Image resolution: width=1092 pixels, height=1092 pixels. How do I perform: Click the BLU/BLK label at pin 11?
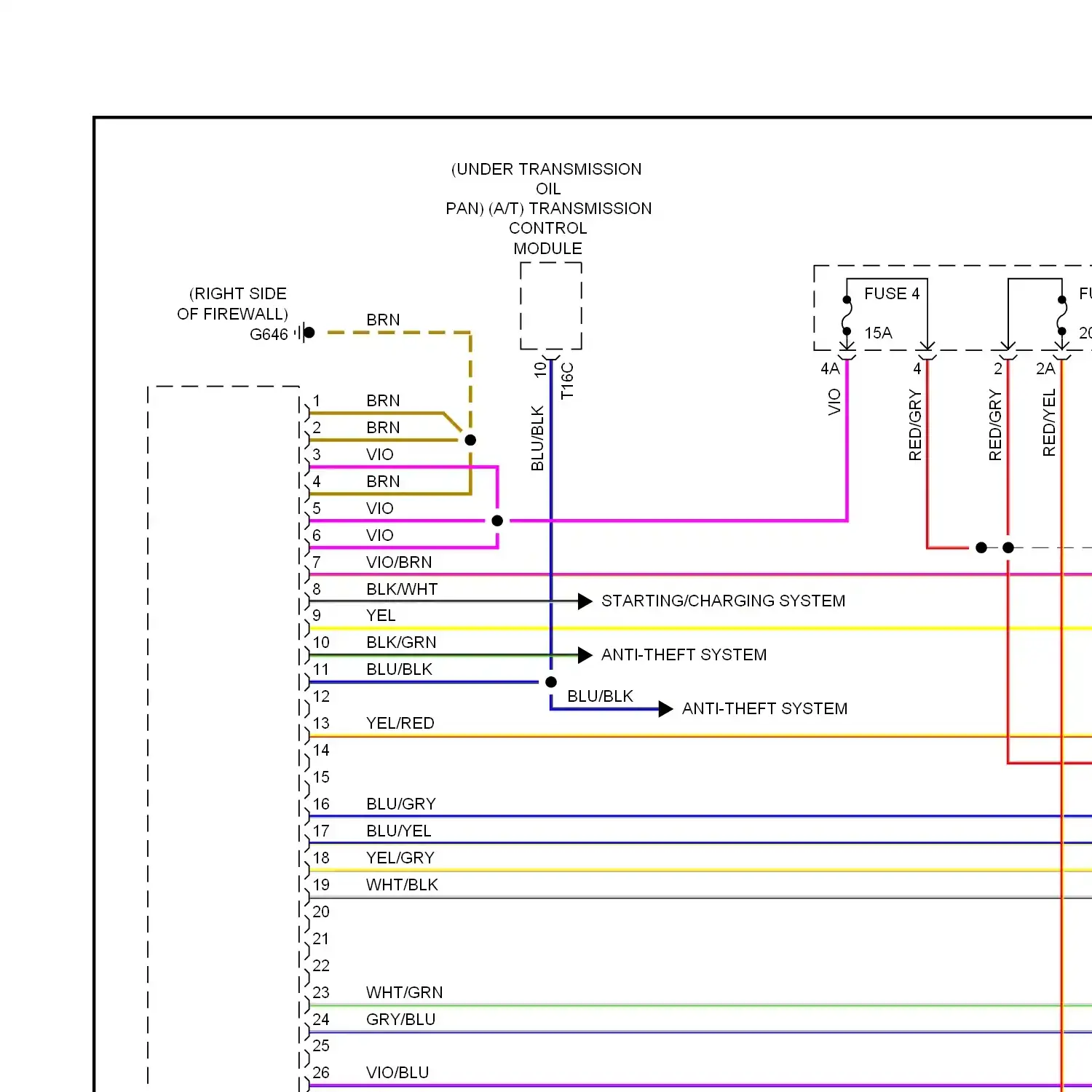pos(399,669)
